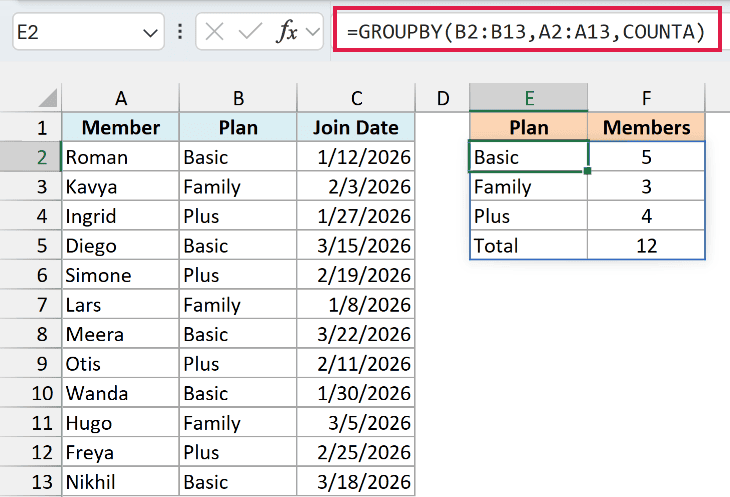
Task: Open the Name Box dropdown arrow
Action: tap(150, 33)
